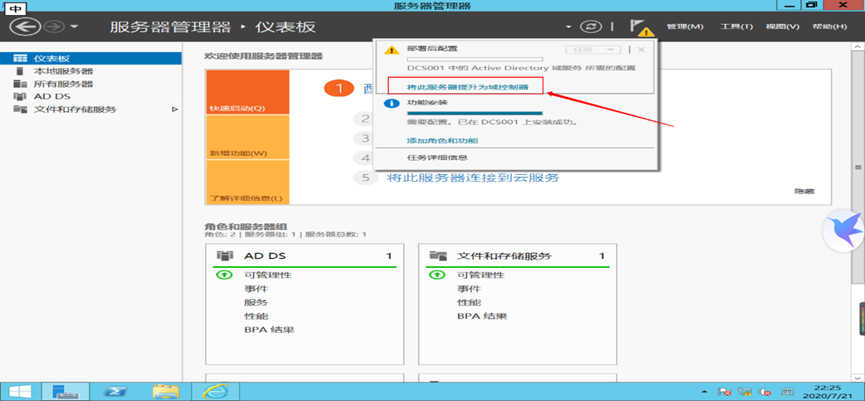865x401 pixels.
Task: Open the 帮助(H) menu
Action: [829, 26]
